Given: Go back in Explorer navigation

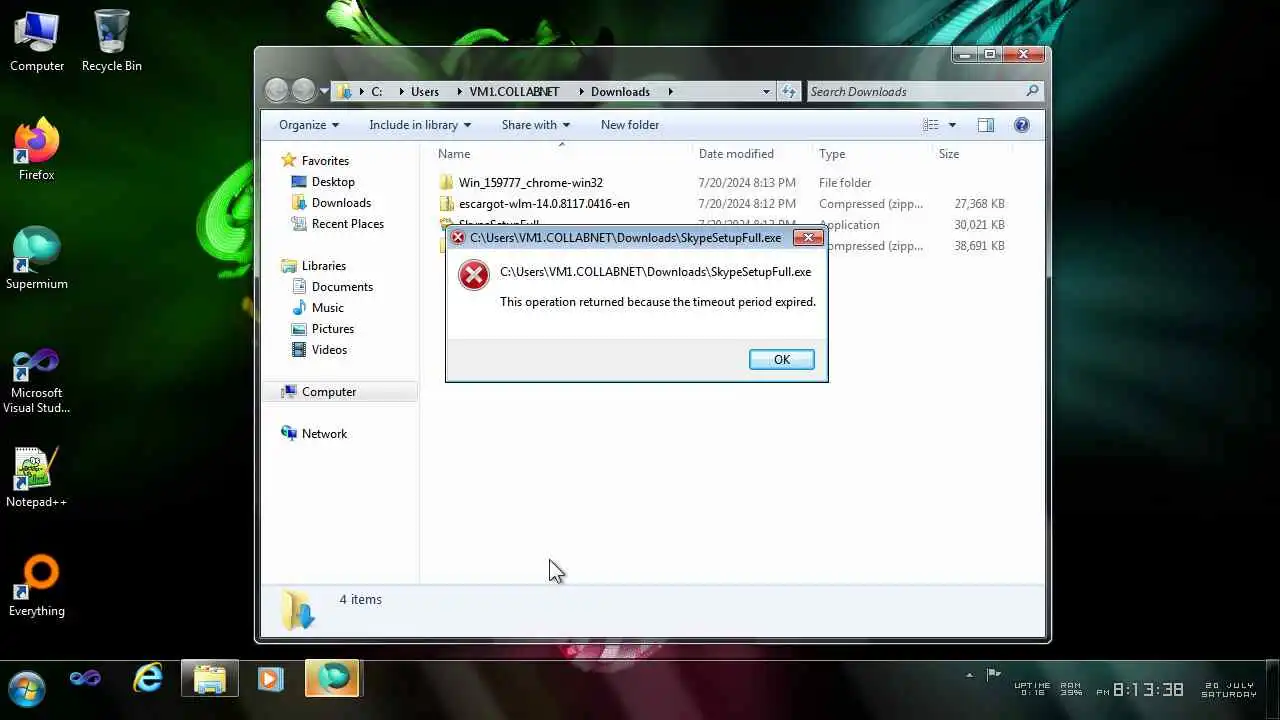Looking at the screenshot, I should [277, 91].
